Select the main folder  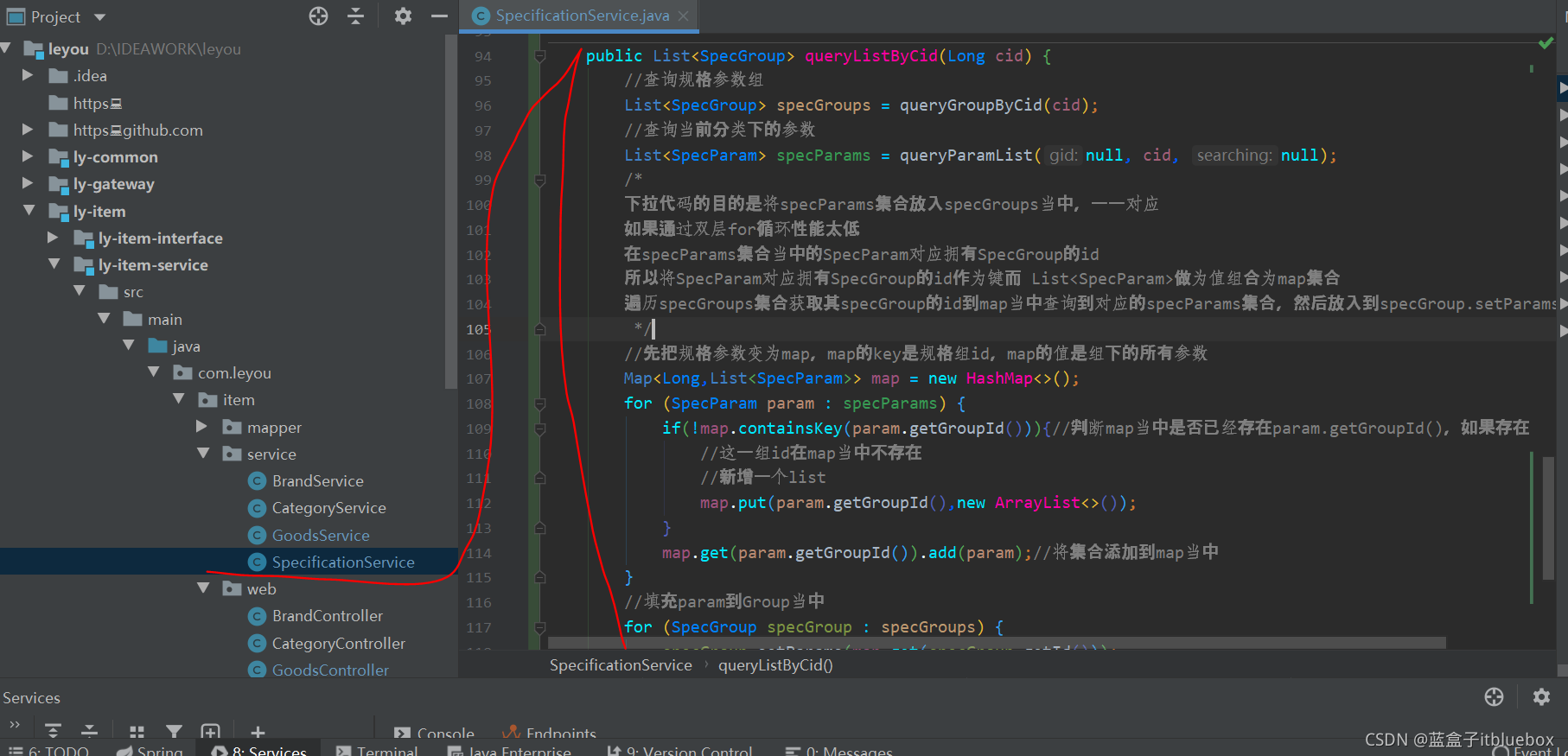click(x=164, y=319)
